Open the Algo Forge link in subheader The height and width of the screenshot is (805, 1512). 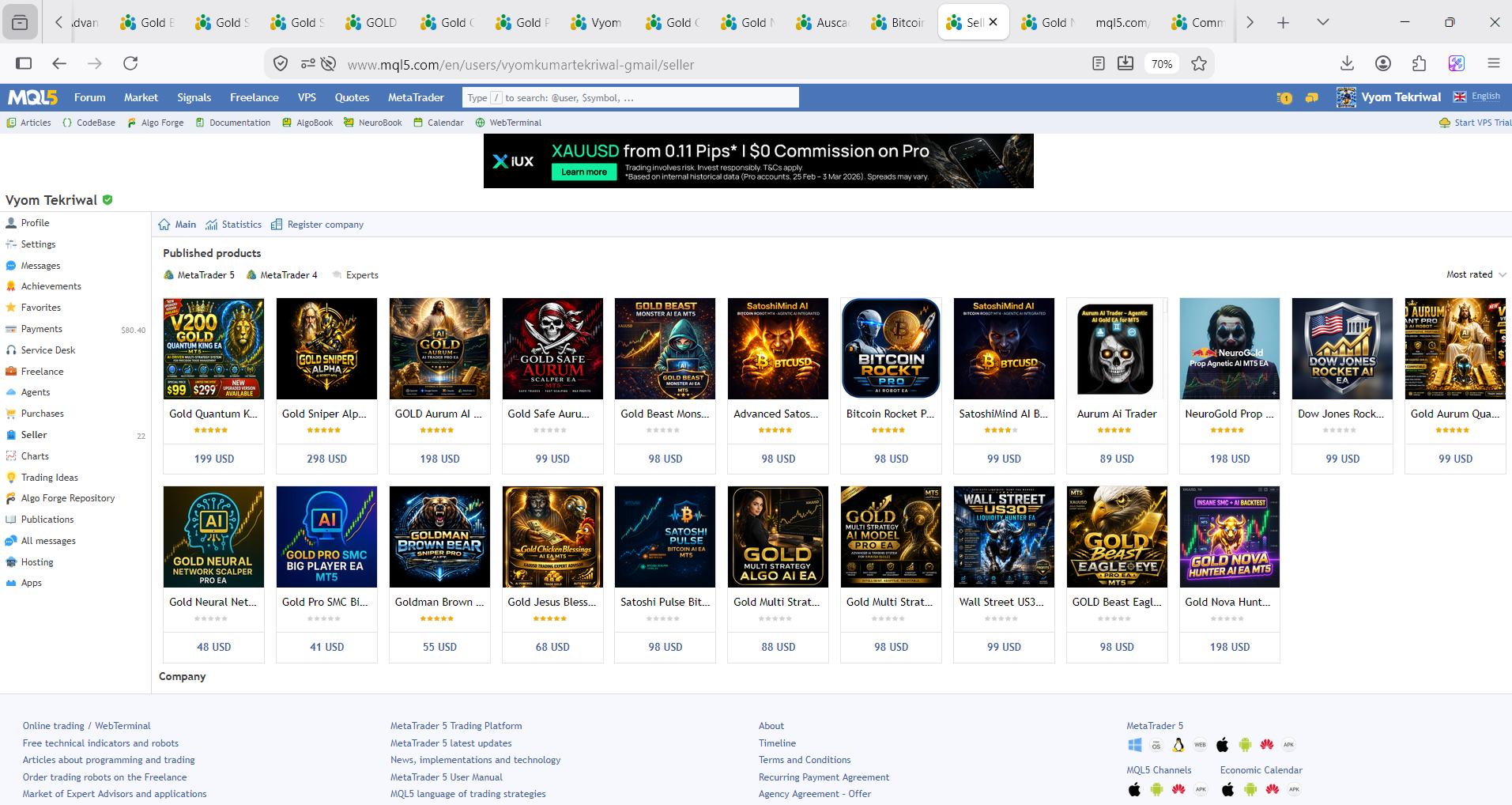155,123
